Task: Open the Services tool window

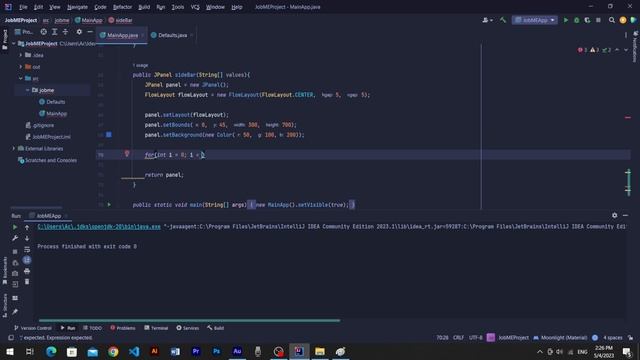Action: click(x=188, y=328)
